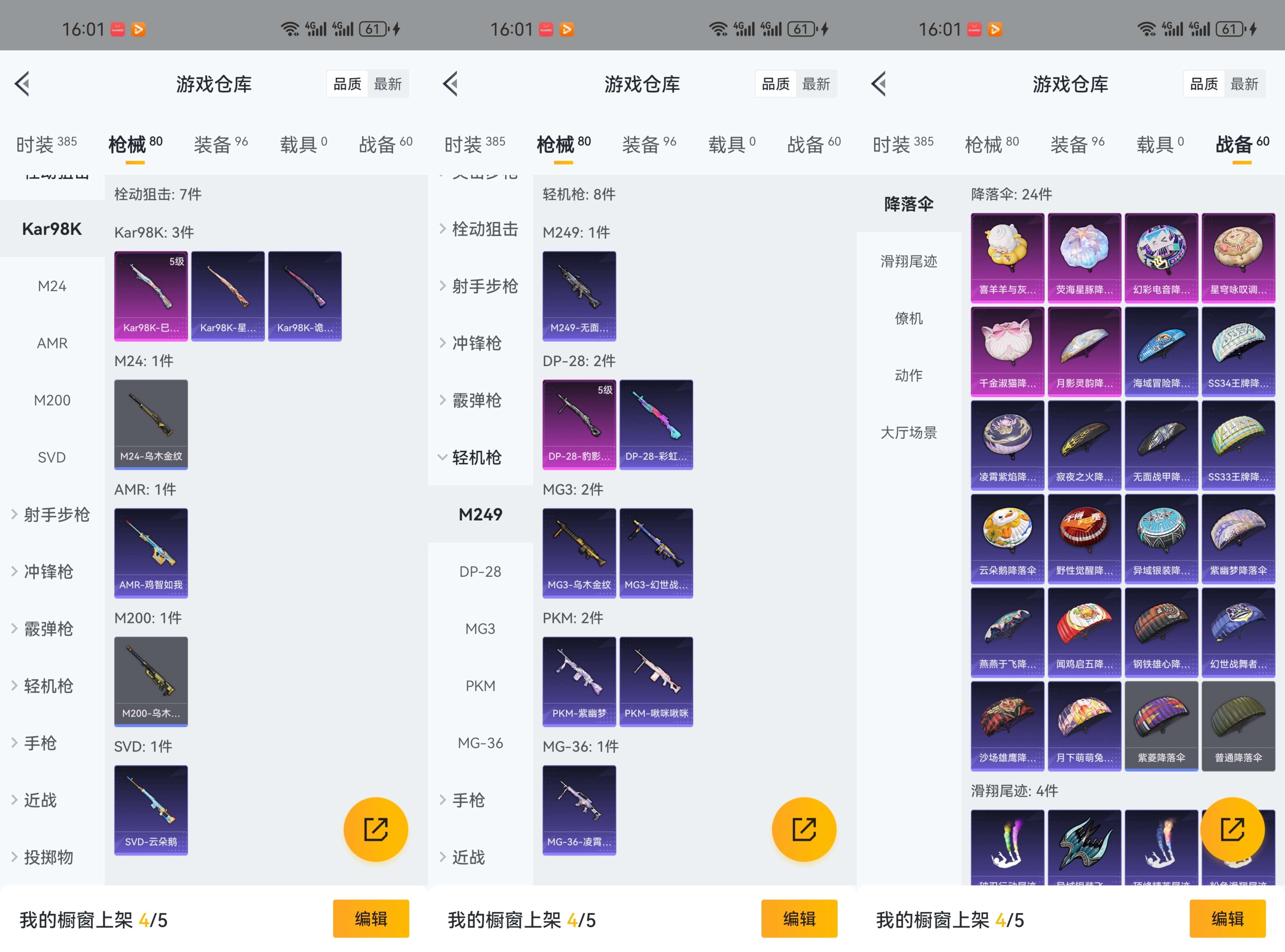Select the MG-36-凌霄 skin
The image size is (1285, 952).
tap(579, 810)
